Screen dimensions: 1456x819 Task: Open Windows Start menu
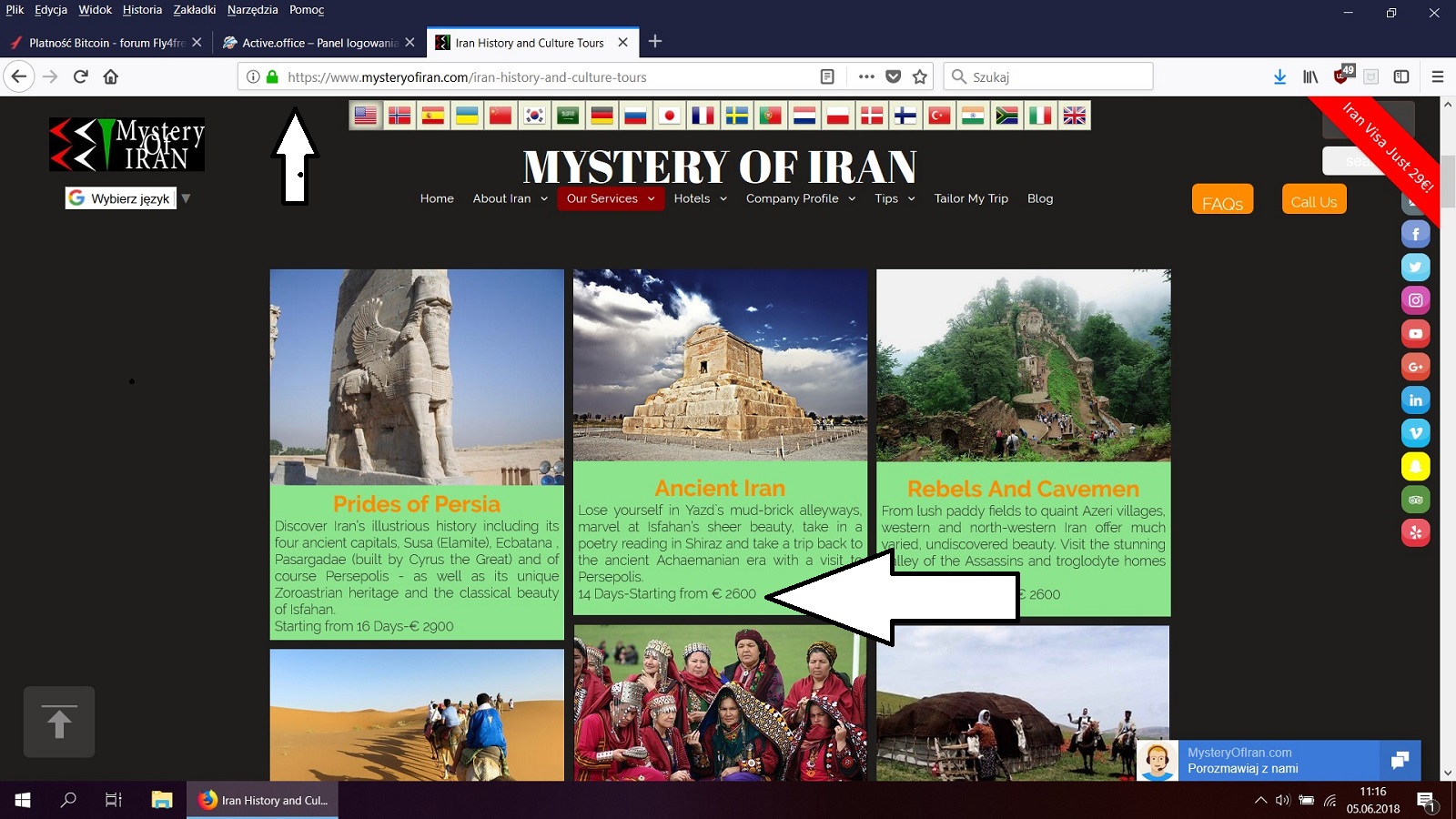pos(23,800)
